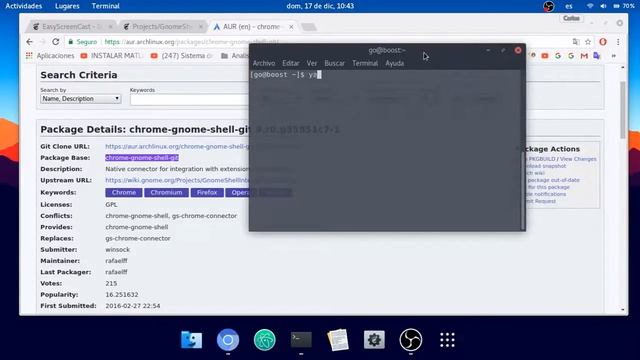This screenshot has width=640, height=360.
Task: Click the terminal window scrollbar
Action: click(x=523, y=190)
